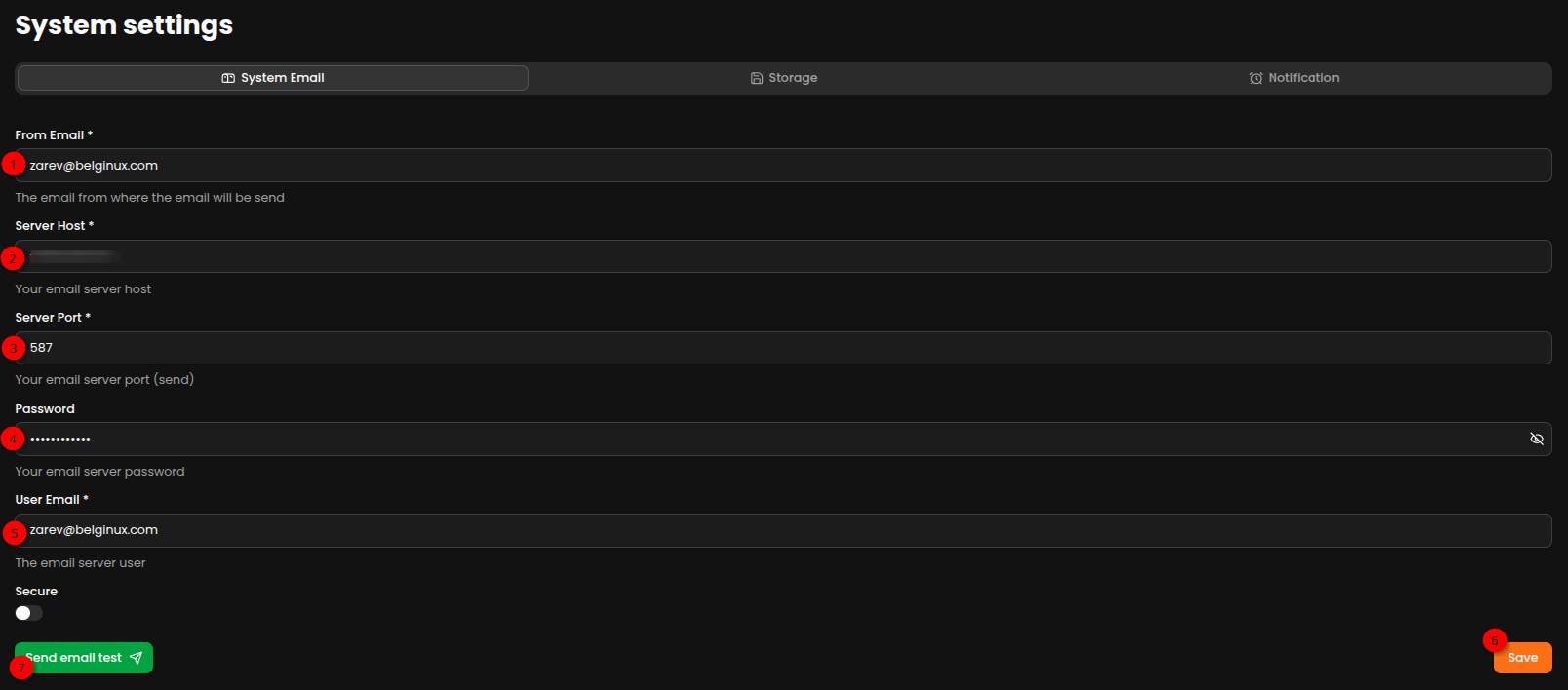1568x690 pixels.
Task: Click the System settings page heading
Action: point(124,25)
